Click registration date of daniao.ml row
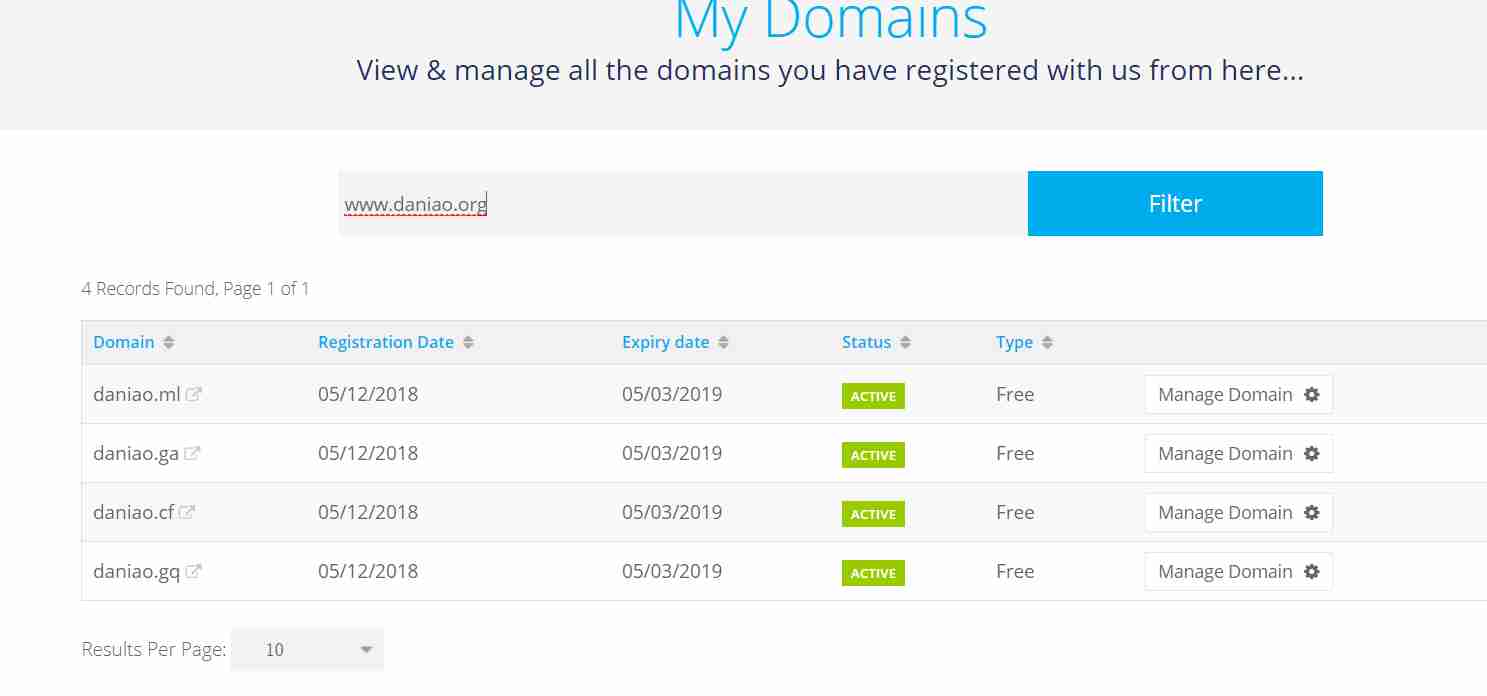 (x=368, y=394)
